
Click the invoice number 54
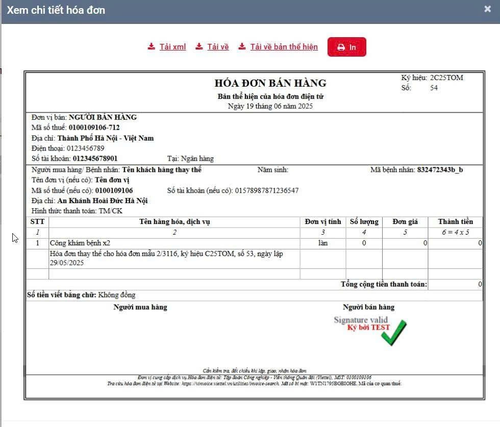[434, 88]
